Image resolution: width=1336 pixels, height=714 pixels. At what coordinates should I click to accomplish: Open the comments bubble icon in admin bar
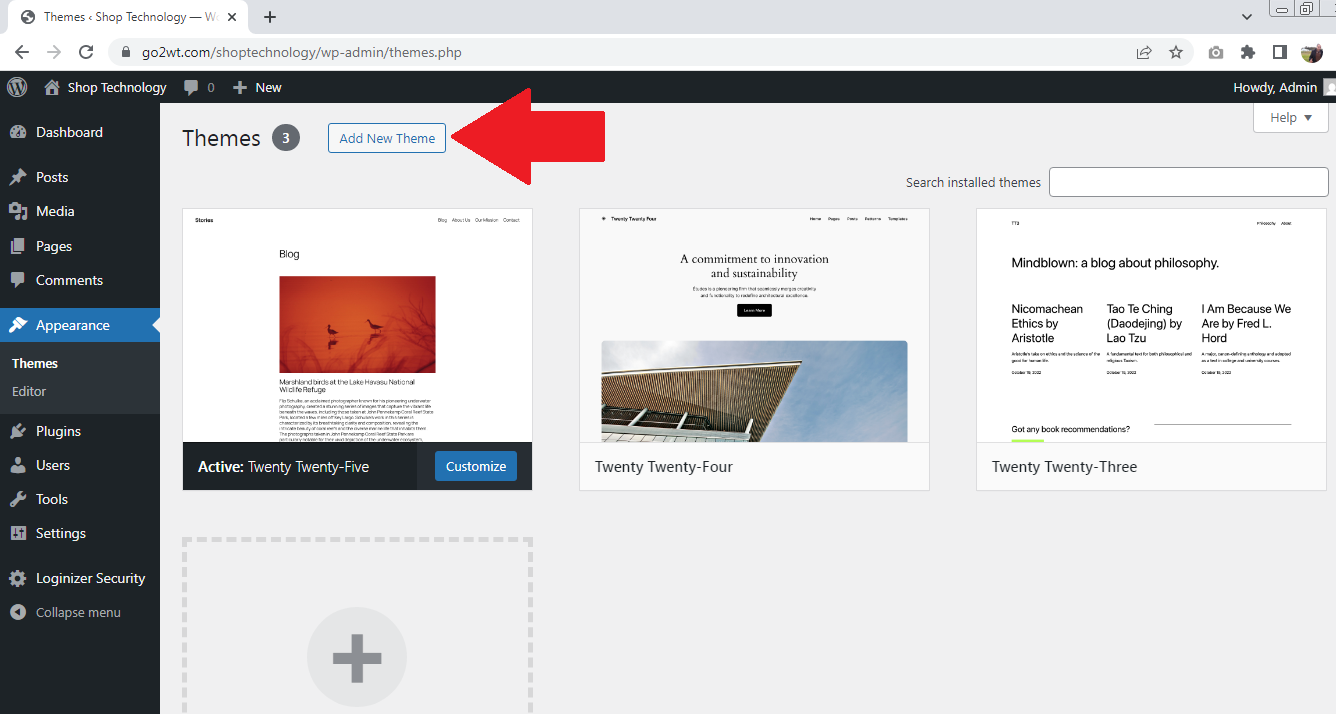point(191,87)
